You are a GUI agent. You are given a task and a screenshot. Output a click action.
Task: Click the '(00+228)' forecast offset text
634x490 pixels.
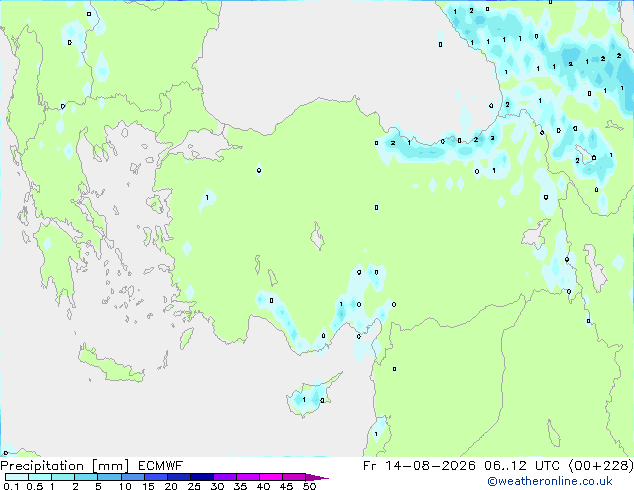pyautogui.click(x=601, y=466)
